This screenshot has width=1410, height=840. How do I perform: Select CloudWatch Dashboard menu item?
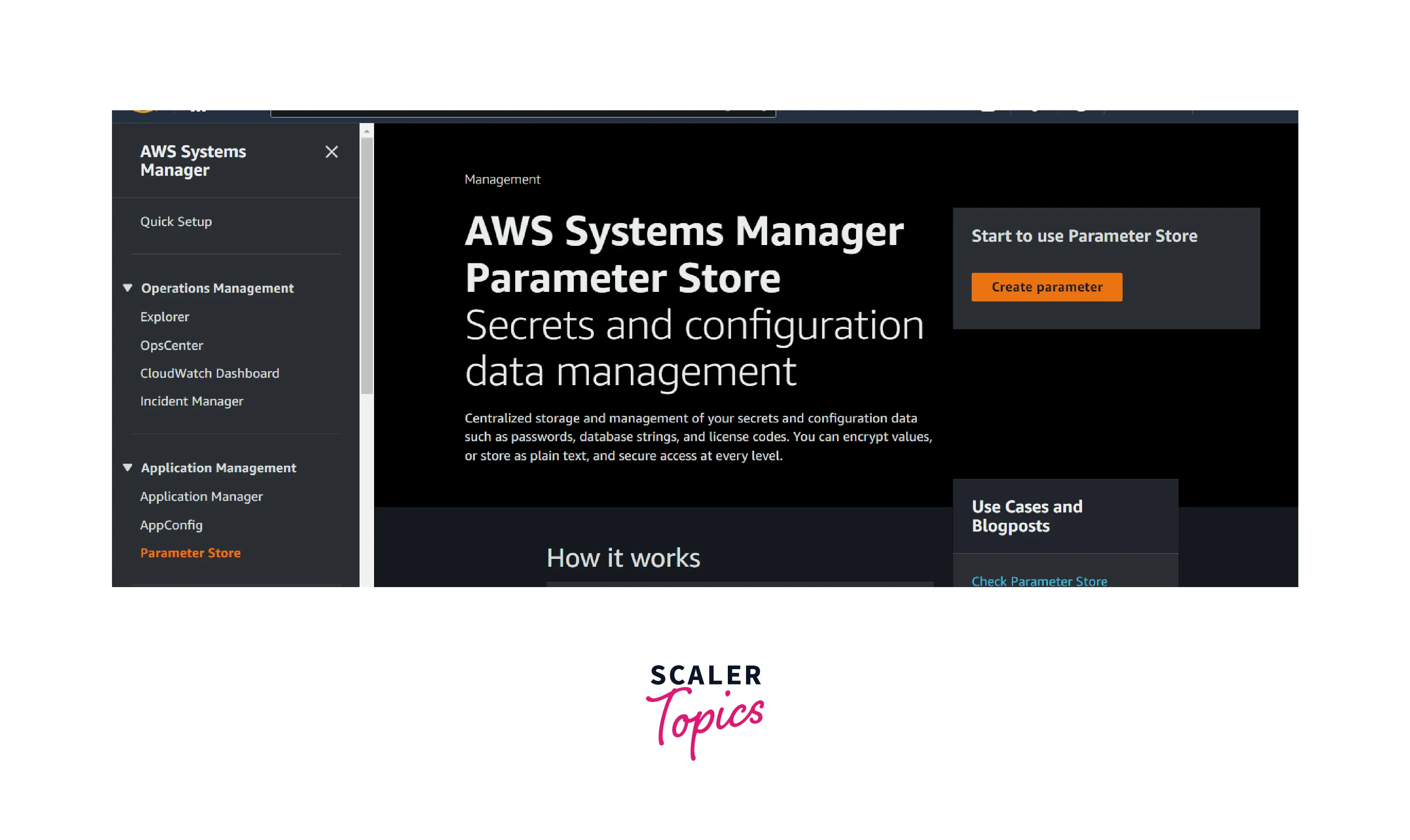(209, 374)
